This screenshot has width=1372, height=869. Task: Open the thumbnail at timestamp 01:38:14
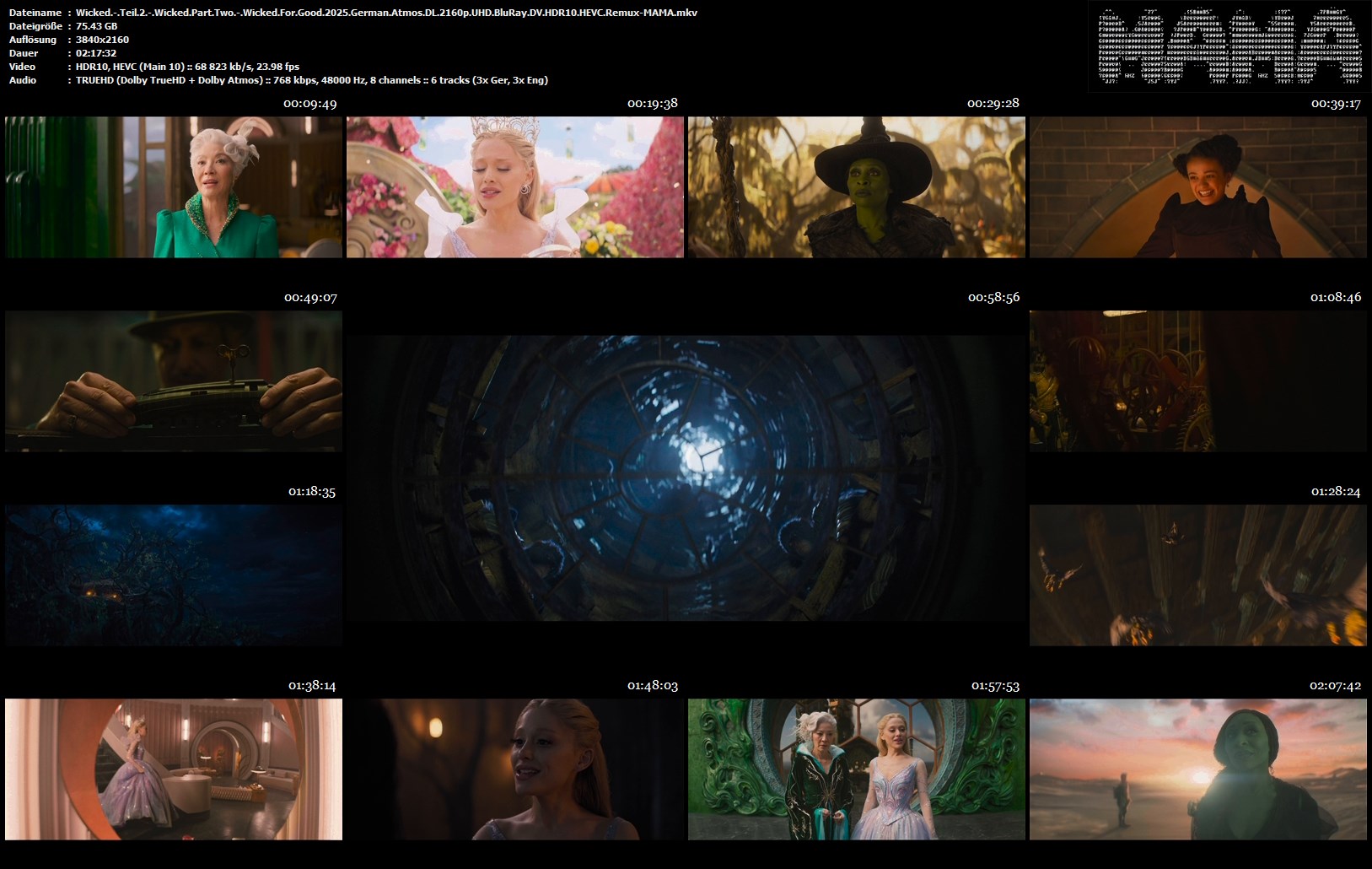tap(174, 769)
